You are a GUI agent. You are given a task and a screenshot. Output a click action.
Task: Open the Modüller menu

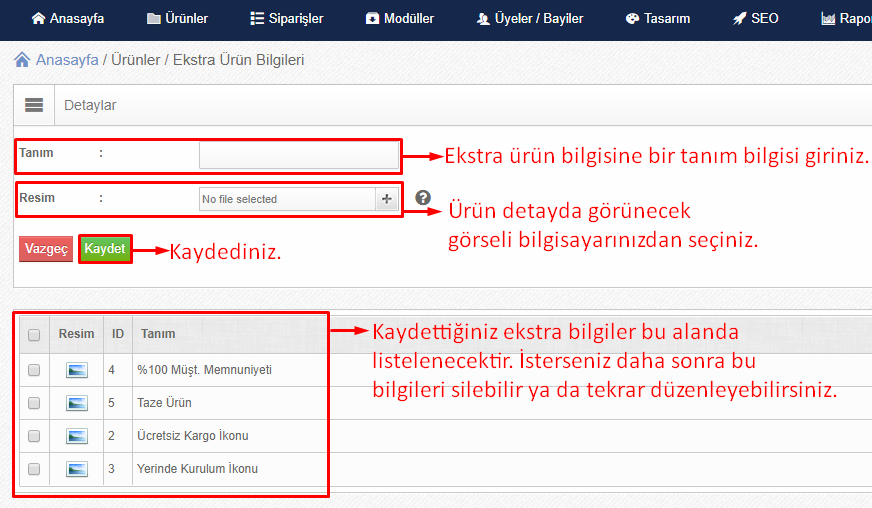[x=399, y=18]
